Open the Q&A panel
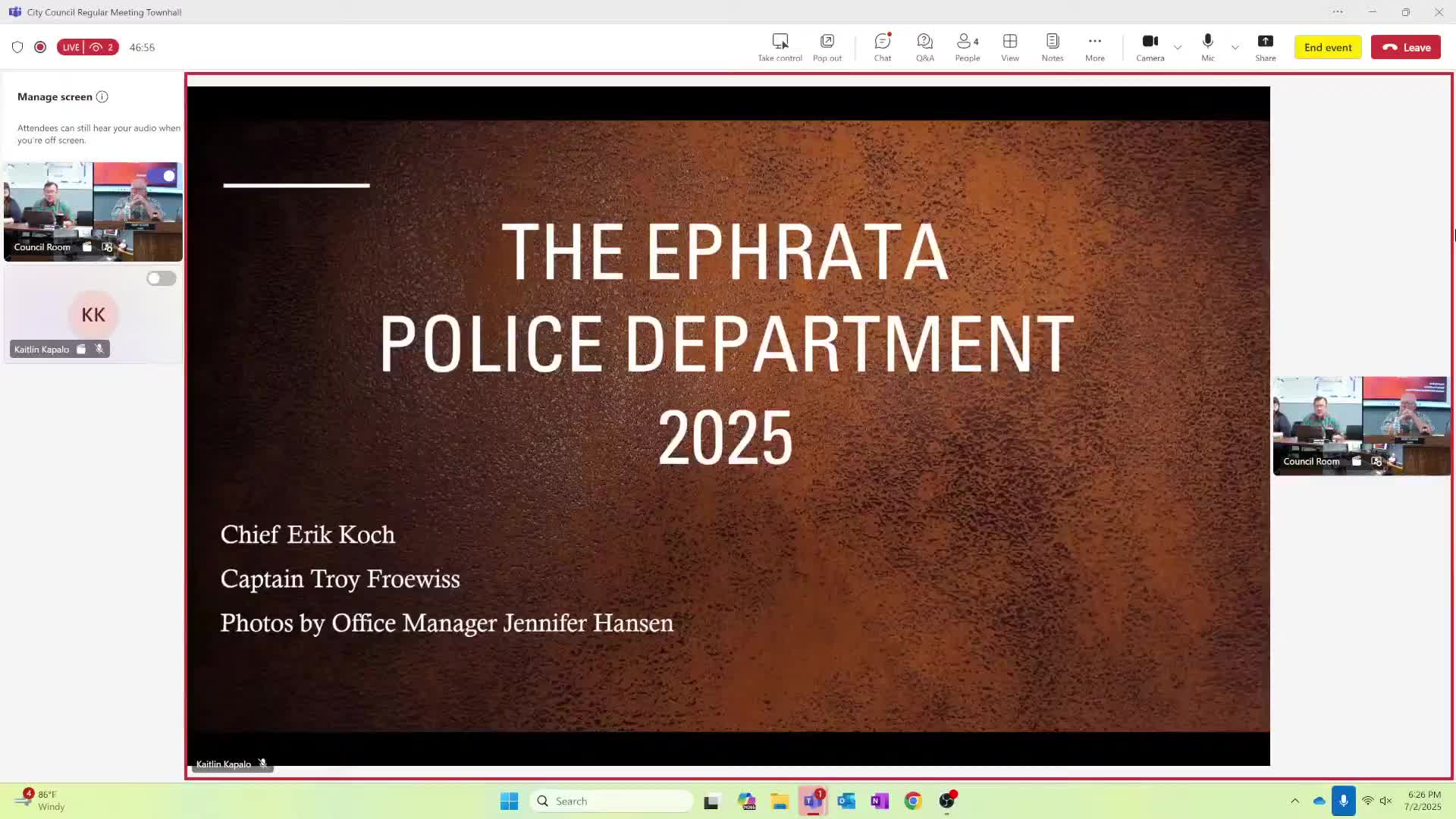This screenshot has width=1456, height=819. point(924,47)
